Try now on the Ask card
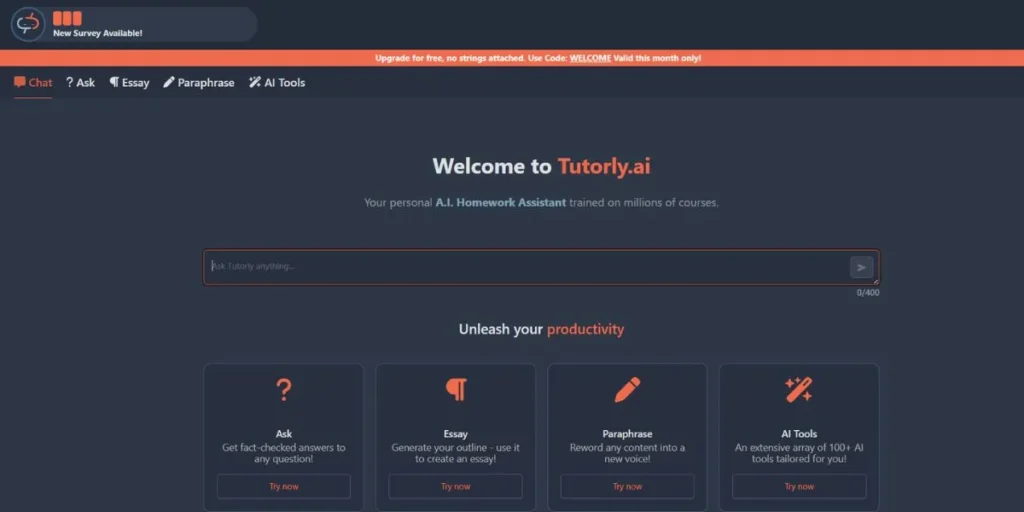The image size is (1024, 512). click(x=283, y=487)
